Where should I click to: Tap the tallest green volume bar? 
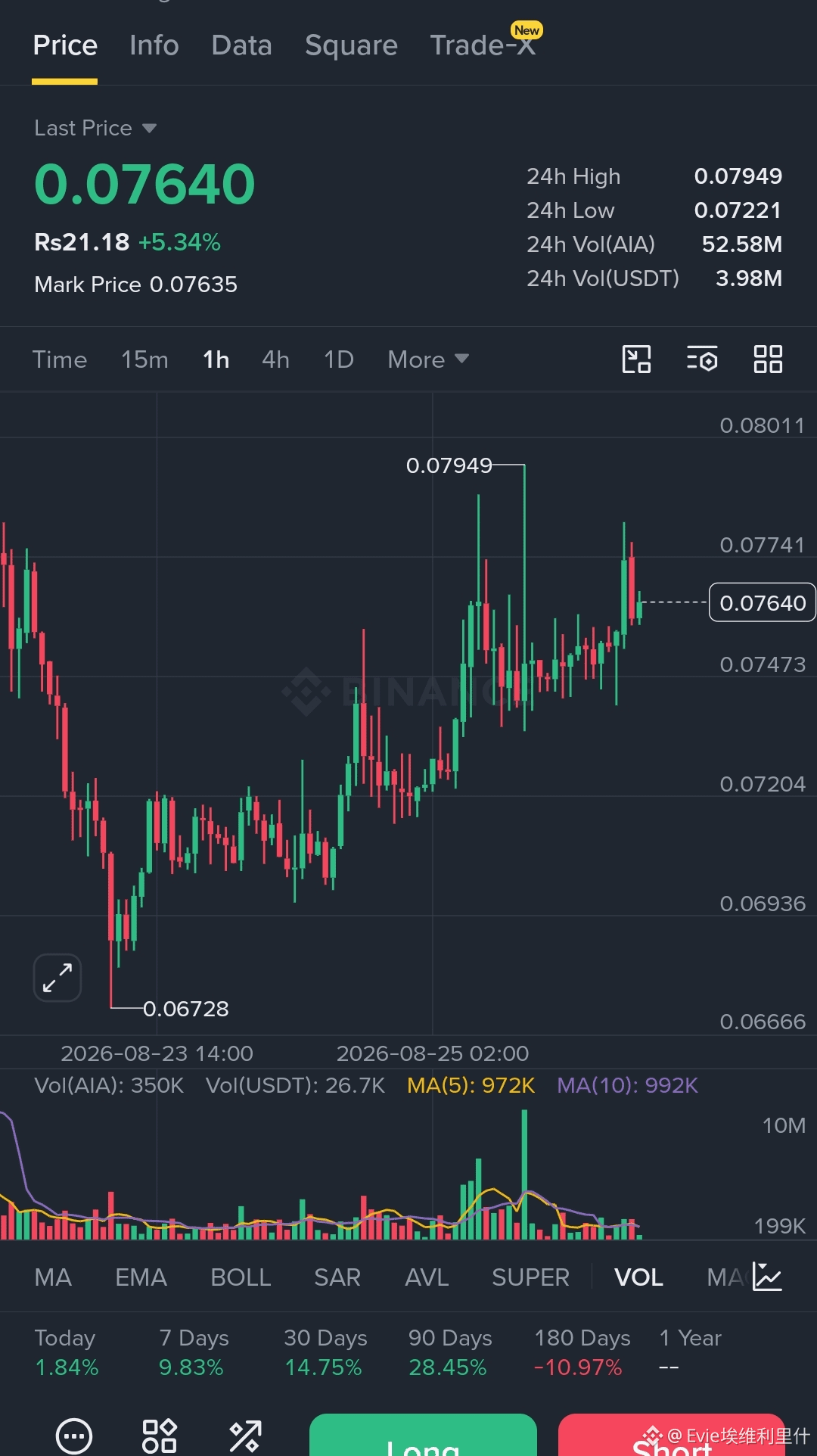(x=524, y=1174)
